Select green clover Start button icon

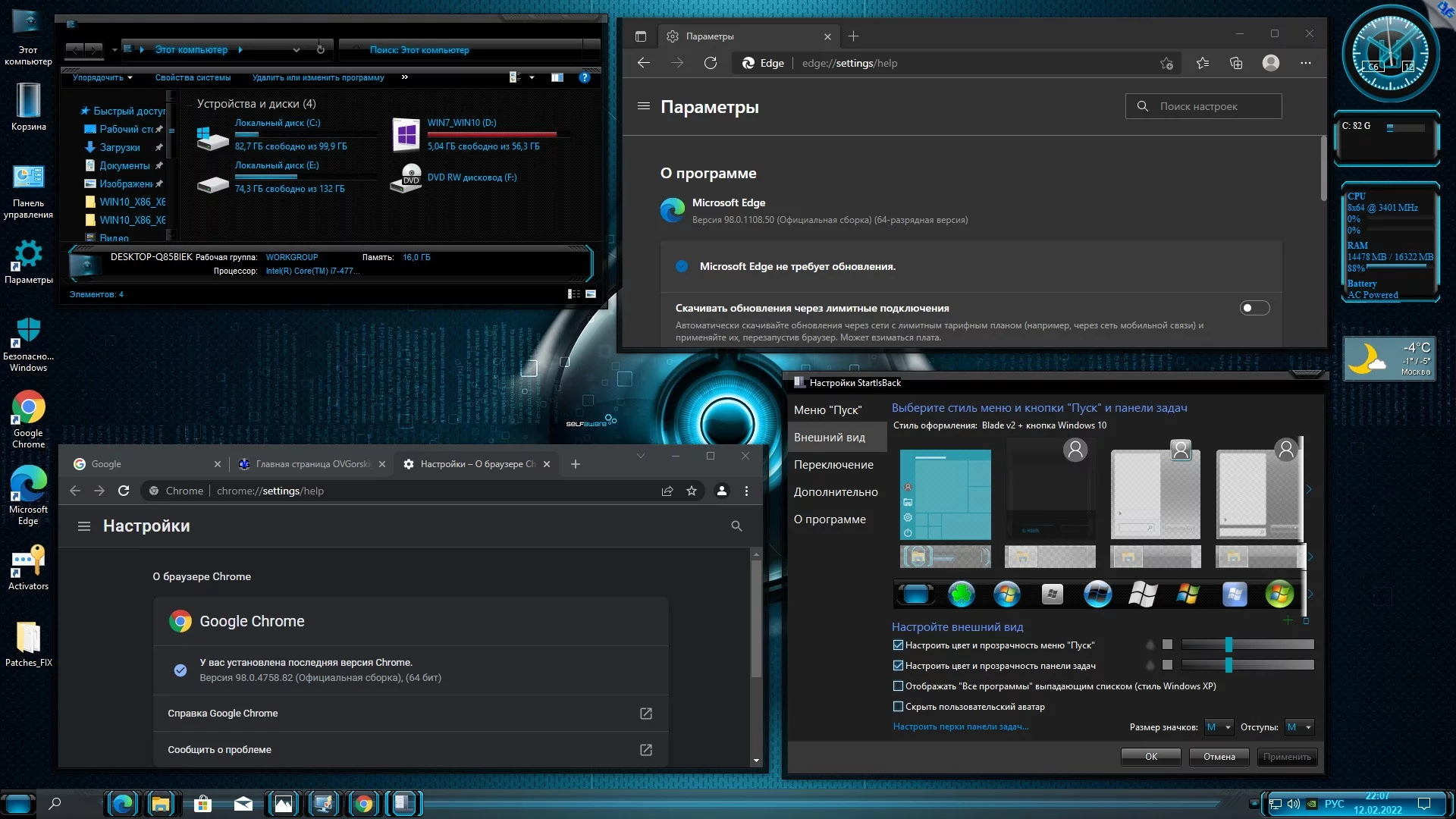click(961, 594)
